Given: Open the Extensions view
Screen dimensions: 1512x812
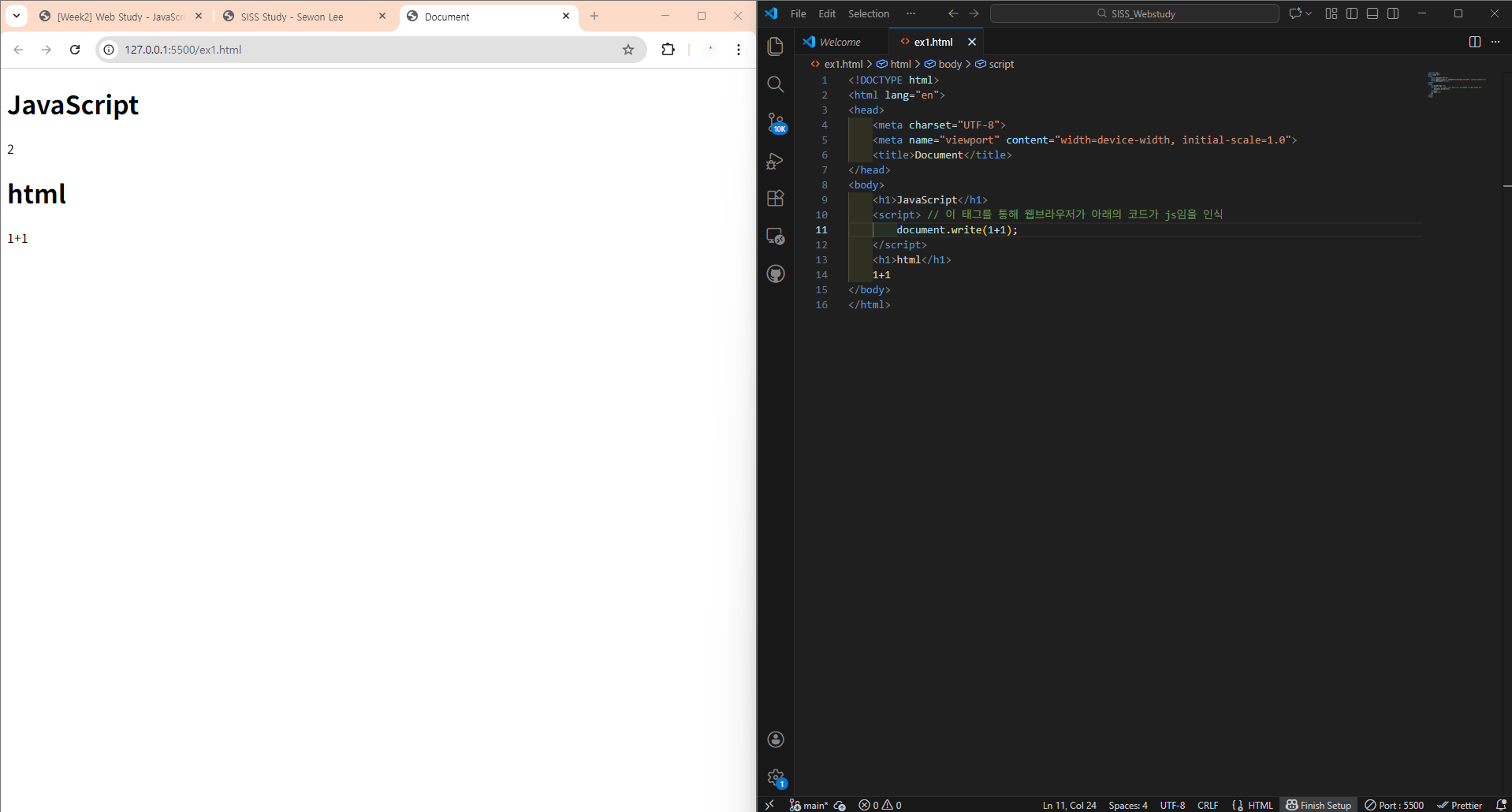Looking at the screenshot, I should pyautogui.click(x=776, y=198).
